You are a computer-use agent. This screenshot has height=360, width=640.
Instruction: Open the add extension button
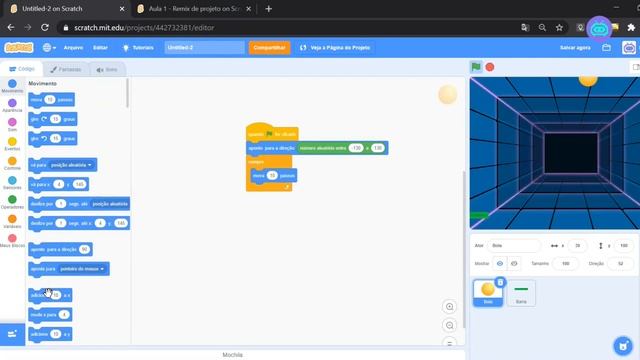click(x=12, y=334)
